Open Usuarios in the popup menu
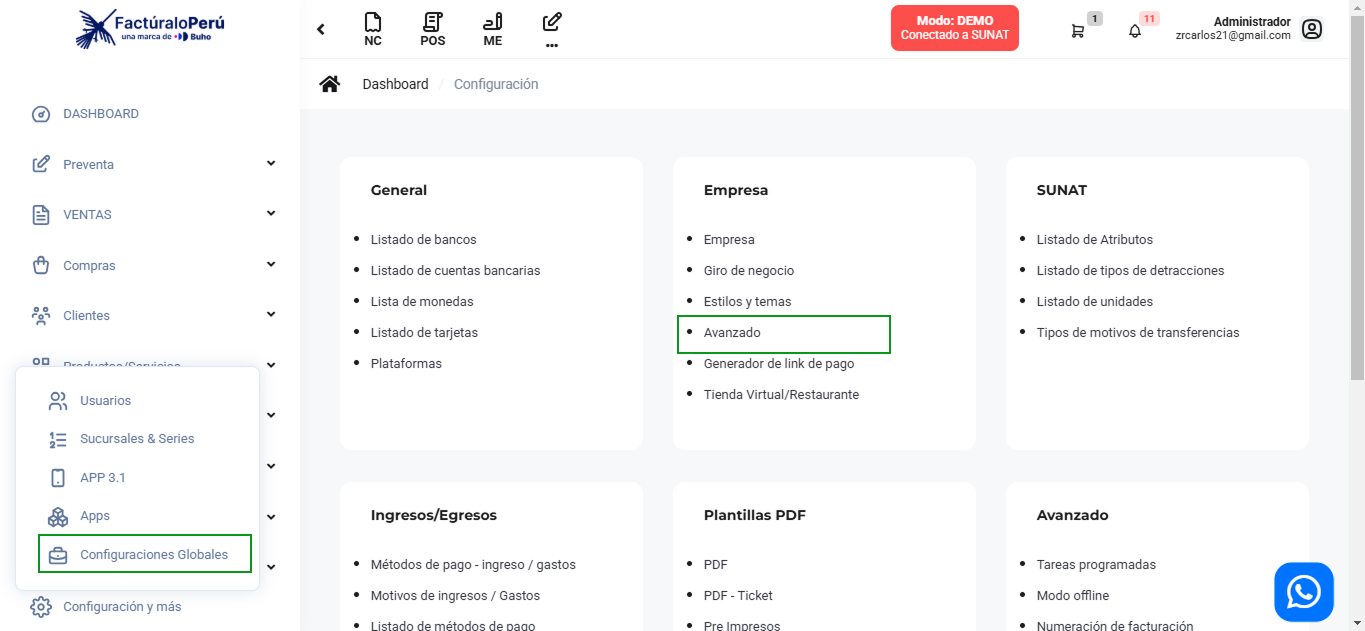Image resolution: width=1365 pixels, height=631 pixels. click(x=105, y=400)
